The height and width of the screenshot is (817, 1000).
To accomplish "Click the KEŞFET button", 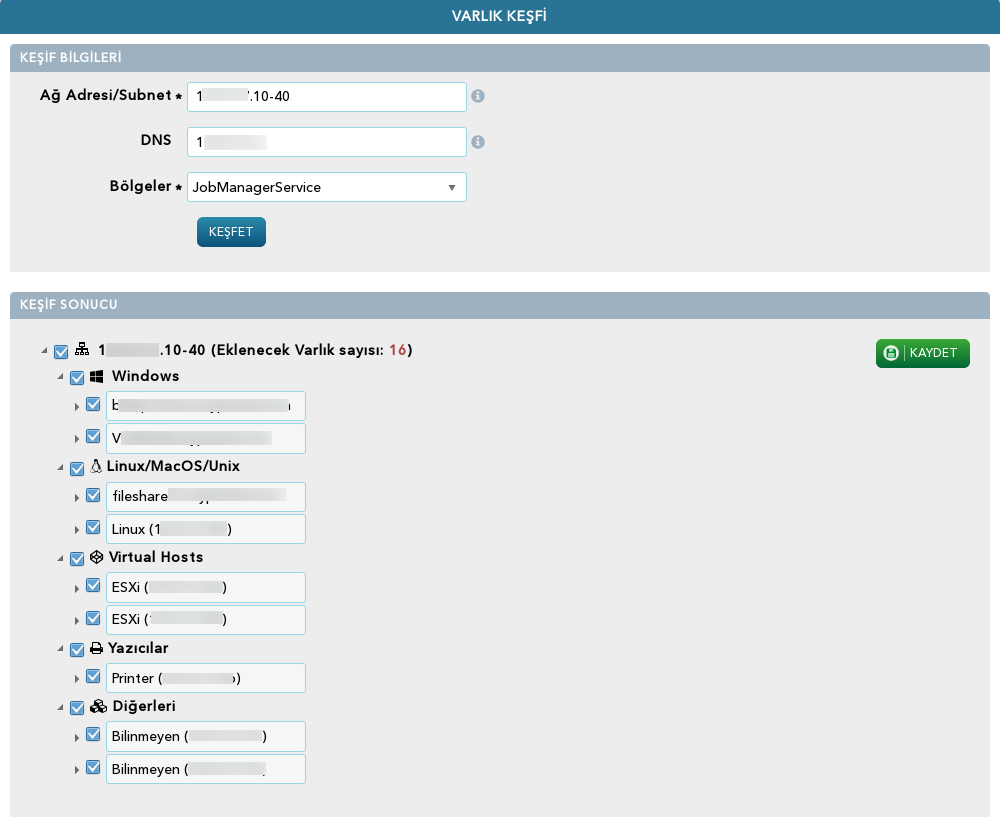I will 231,232.
